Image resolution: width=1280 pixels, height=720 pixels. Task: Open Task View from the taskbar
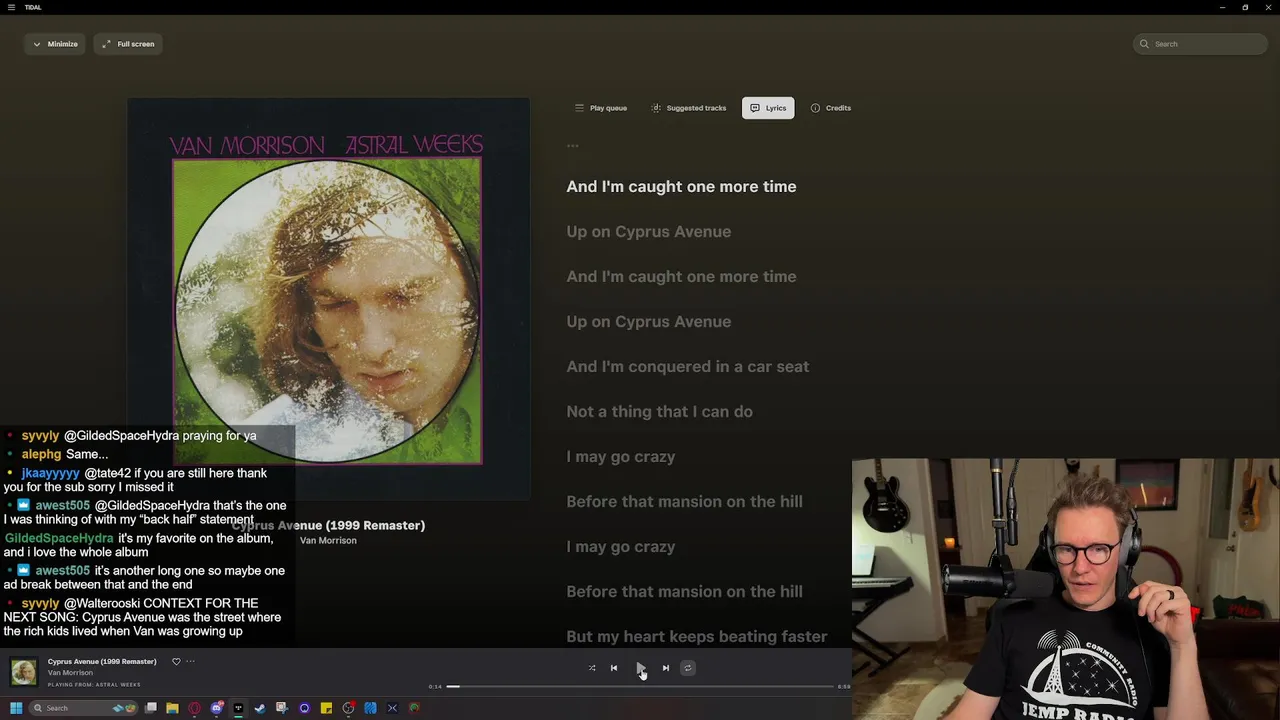coord(151,708)
